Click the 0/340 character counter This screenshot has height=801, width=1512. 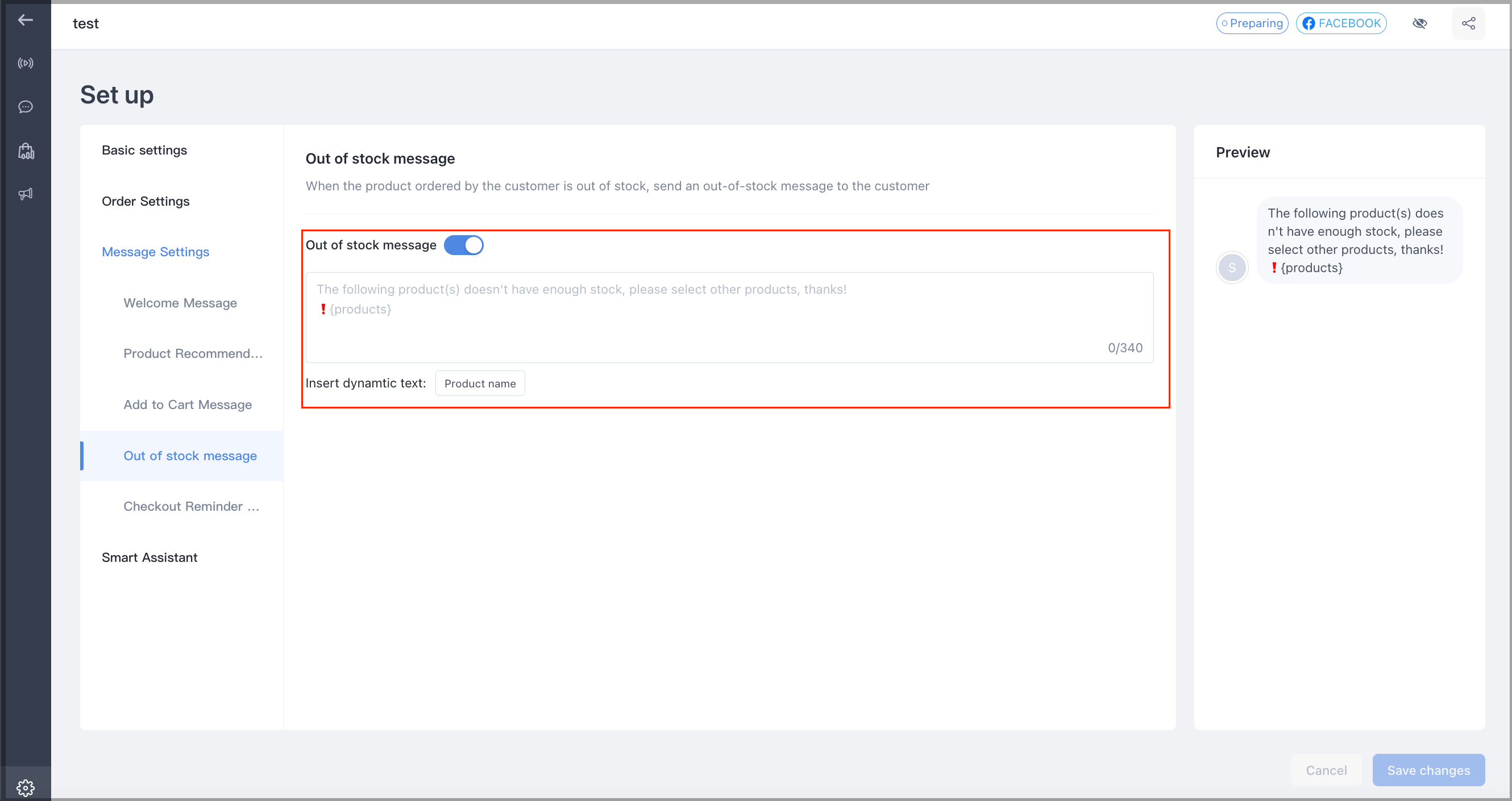[x=1124, y=348]
